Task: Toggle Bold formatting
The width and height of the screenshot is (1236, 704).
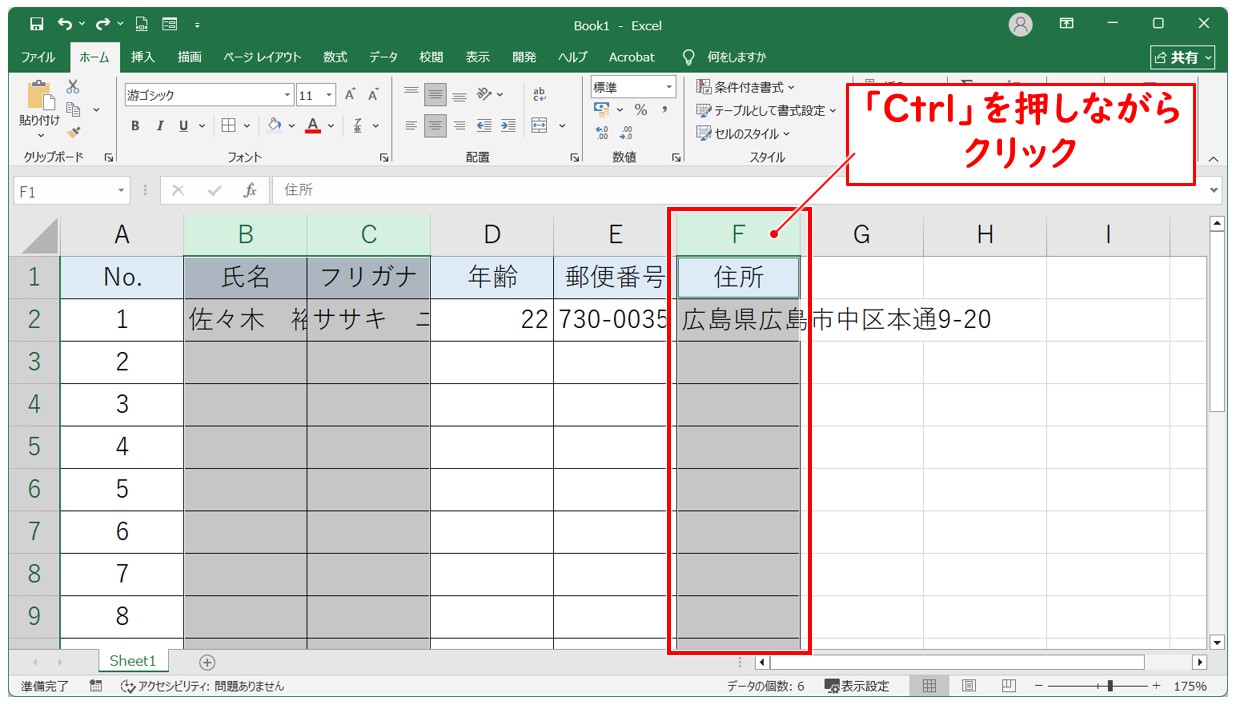Action: coord(135,126)
